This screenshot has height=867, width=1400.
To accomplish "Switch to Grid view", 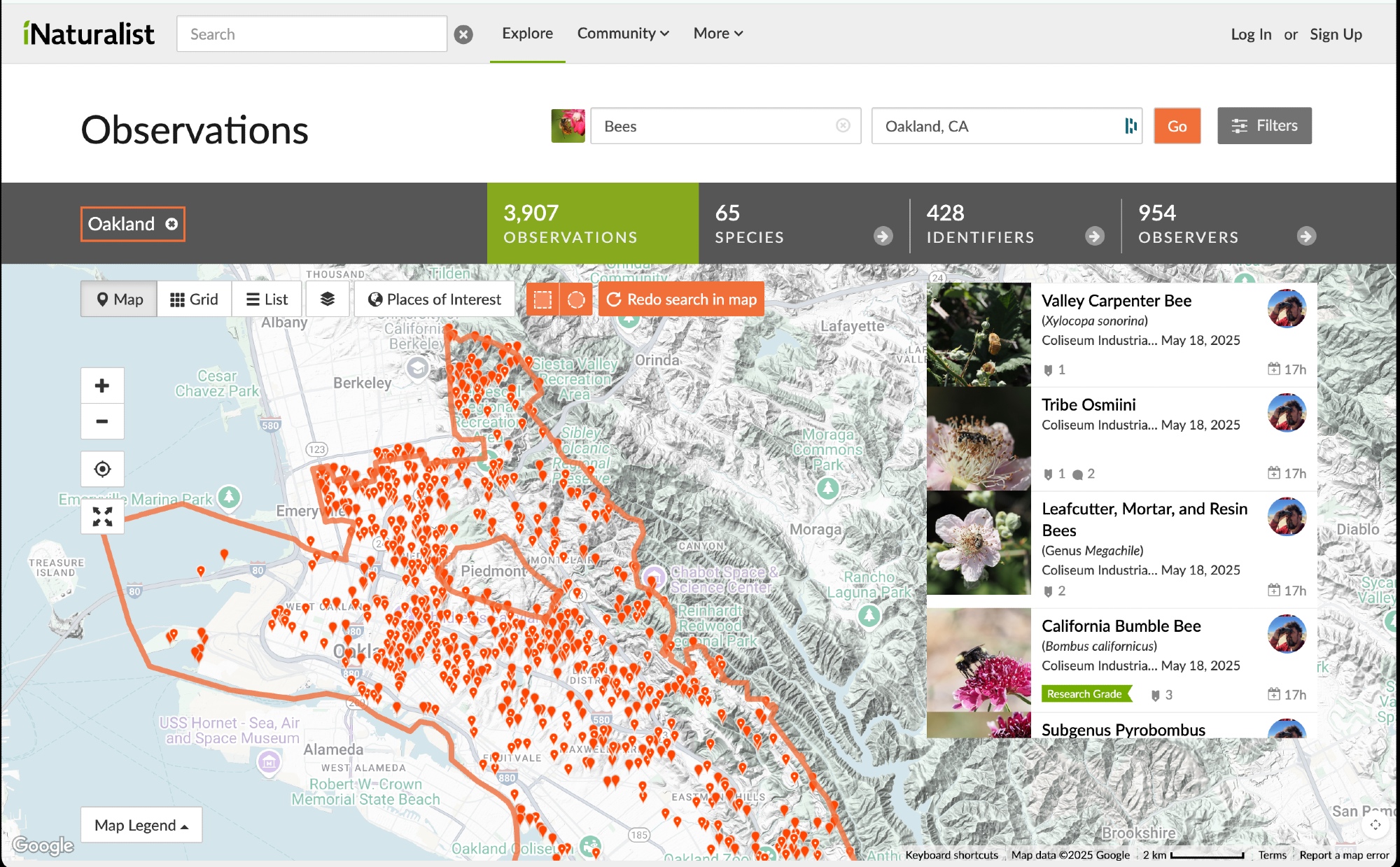I will tap(194, 299).
